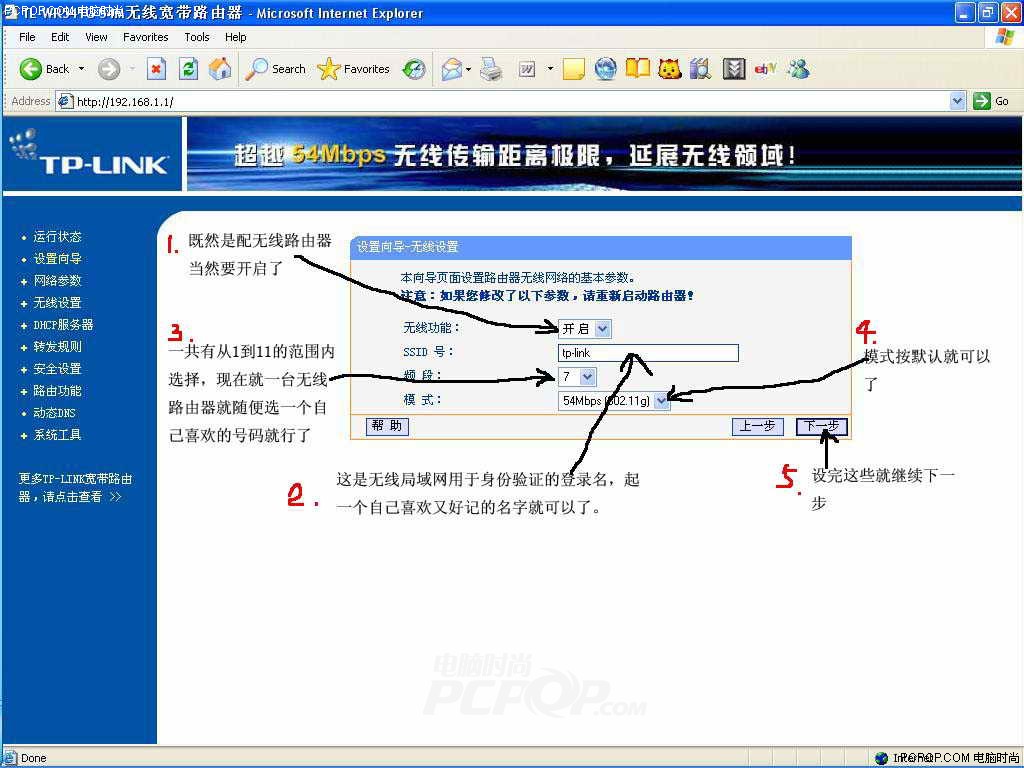Click the open book icon in the toolbar
1024x768 pixels.
[x=637, y=69]
